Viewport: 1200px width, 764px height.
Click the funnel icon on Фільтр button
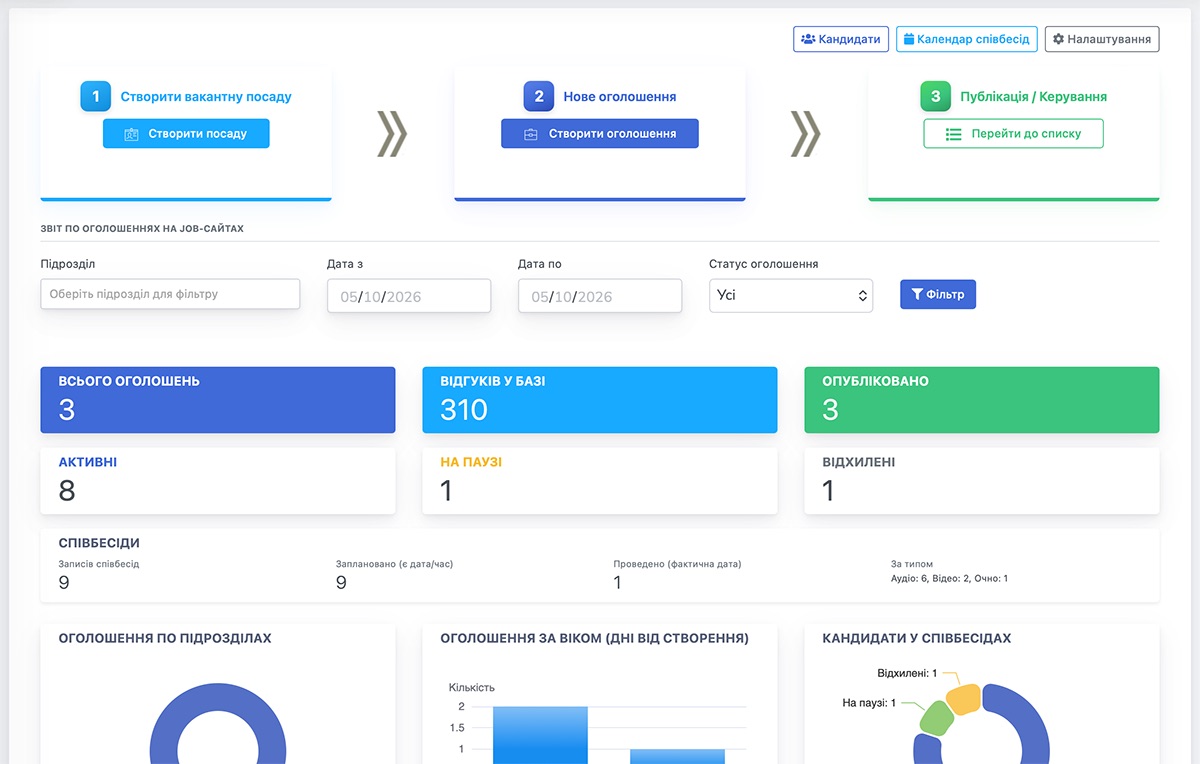coord(917,295)
